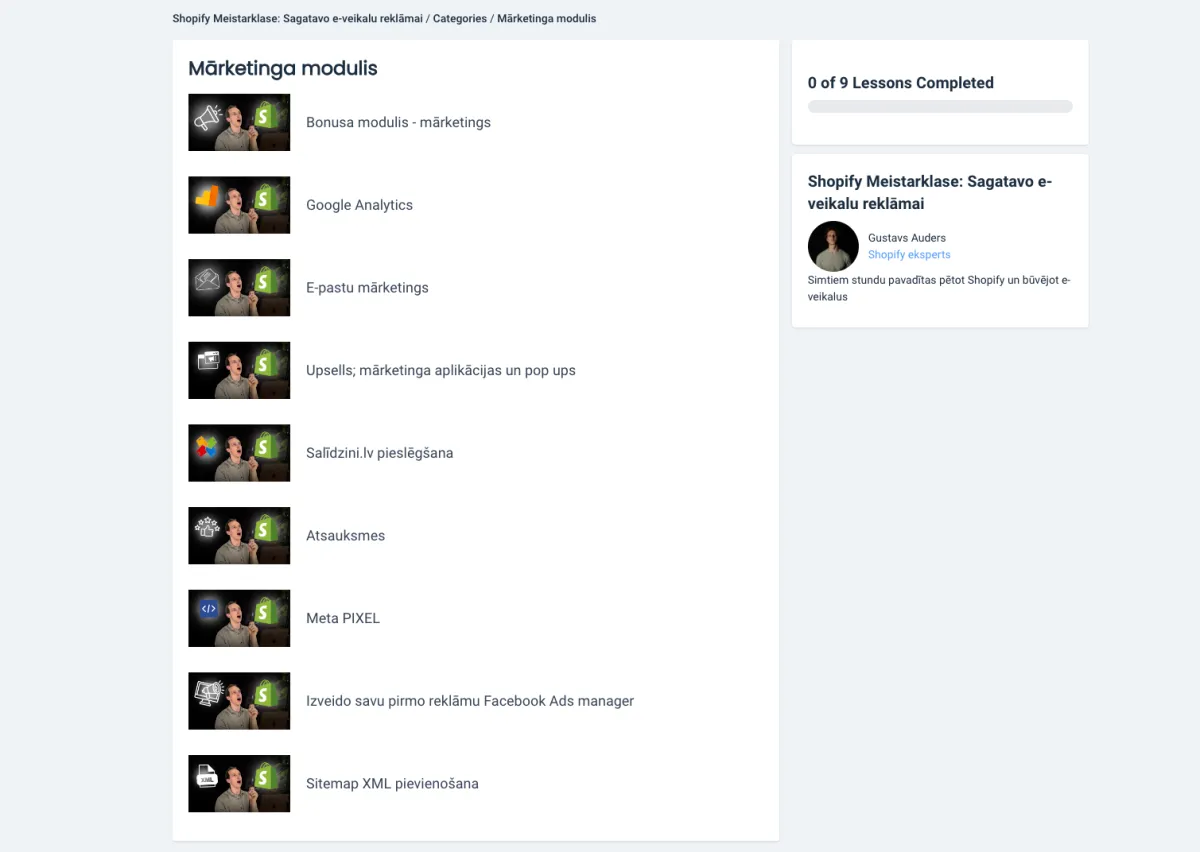Click the Gustavs Auders avatar photo
The height and width of the screenshot is (852, 1200).
point(833,246)
